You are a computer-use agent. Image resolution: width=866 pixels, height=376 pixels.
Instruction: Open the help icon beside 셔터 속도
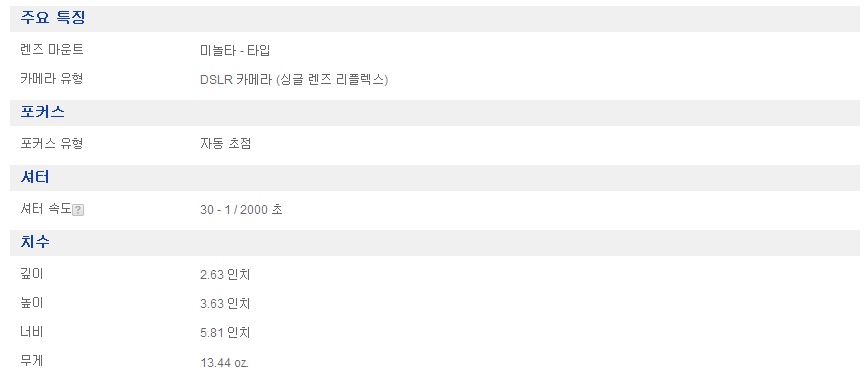point(78,210)
